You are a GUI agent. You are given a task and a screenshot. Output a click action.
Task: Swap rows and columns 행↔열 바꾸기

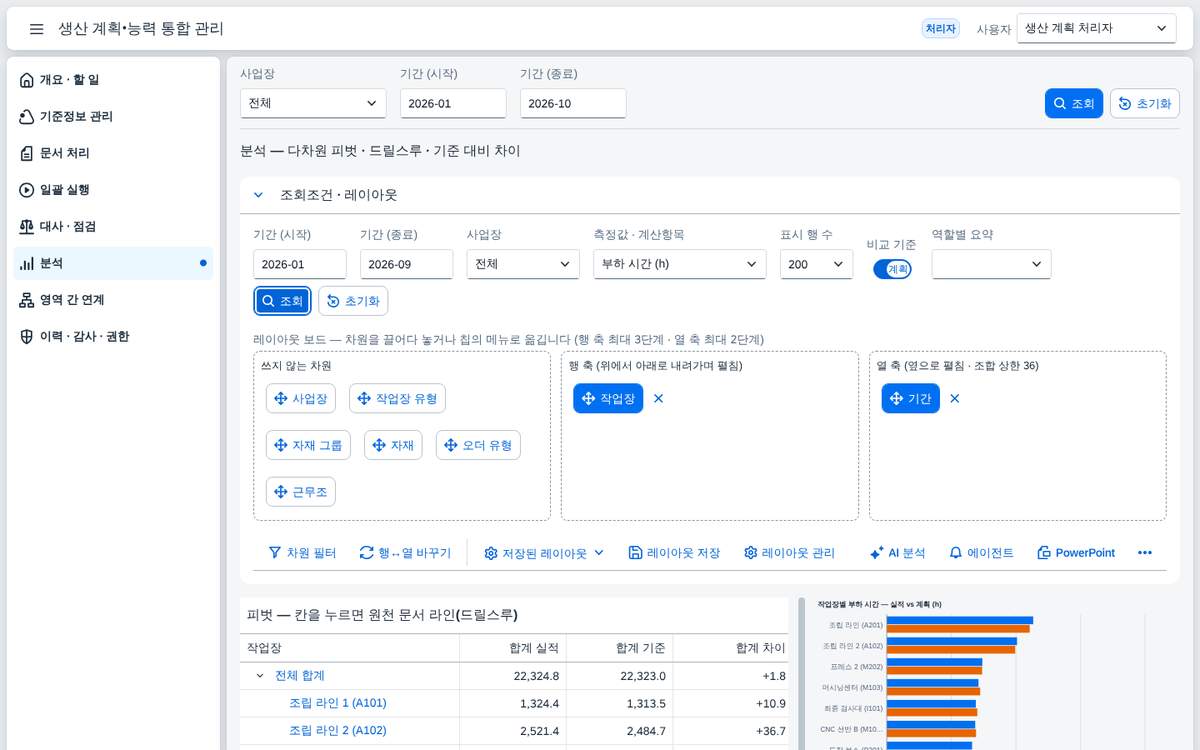pos(405,553)
